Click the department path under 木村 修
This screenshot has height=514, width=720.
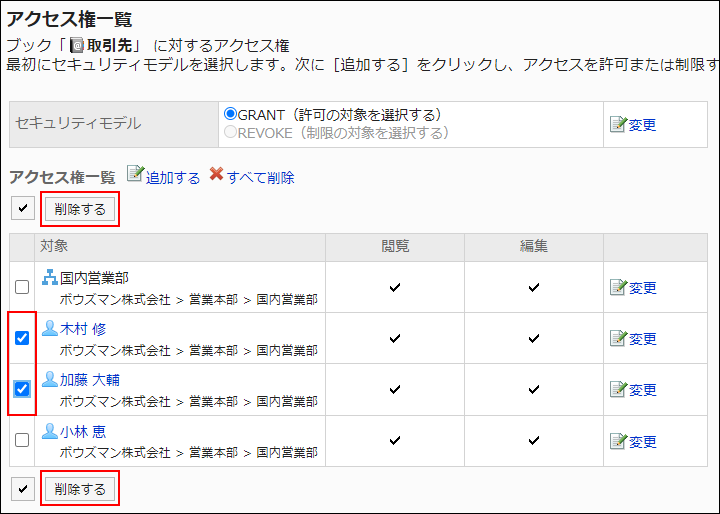189,351
